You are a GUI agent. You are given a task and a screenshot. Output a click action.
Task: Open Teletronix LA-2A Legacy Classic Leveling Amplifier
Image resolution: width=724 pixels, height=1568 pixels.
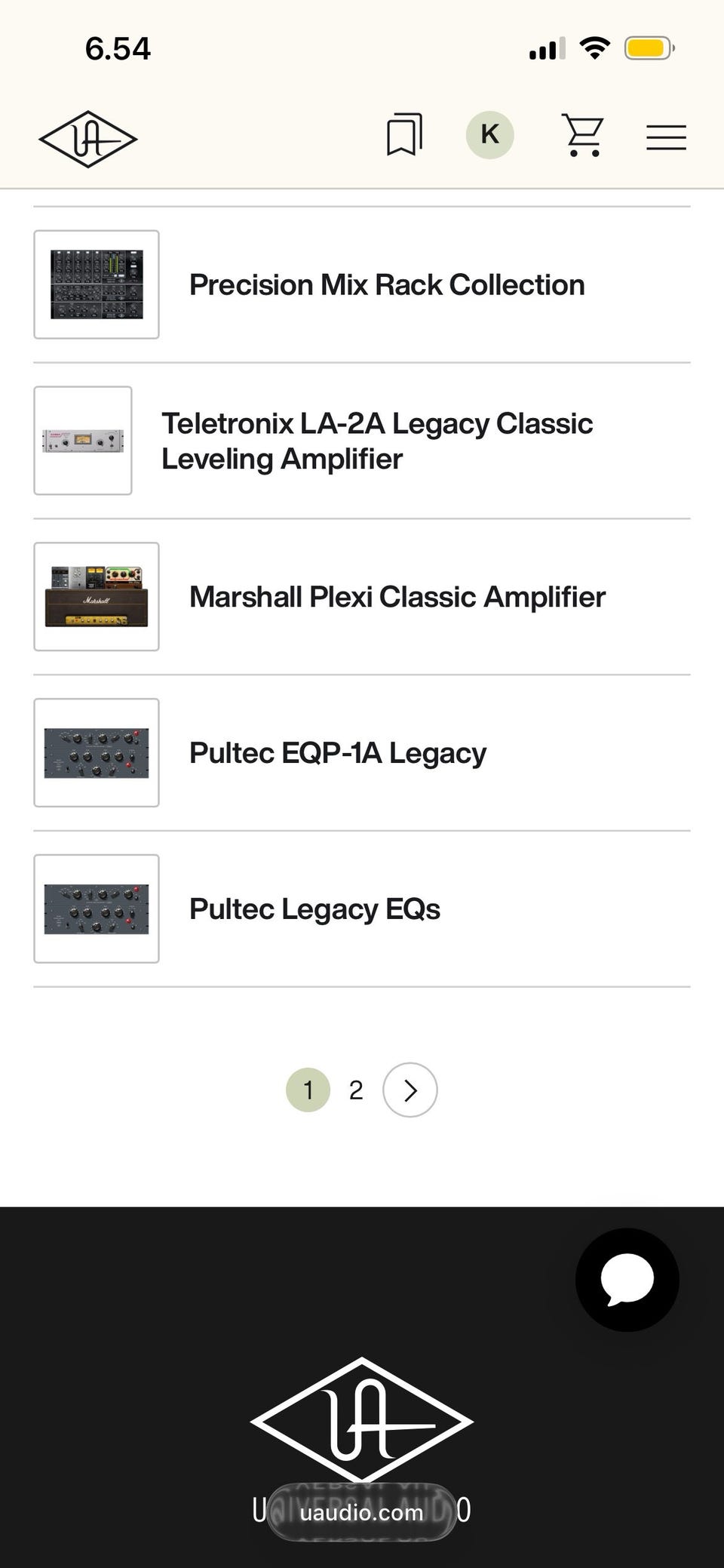pyautogui.click(x=377, y=441)
